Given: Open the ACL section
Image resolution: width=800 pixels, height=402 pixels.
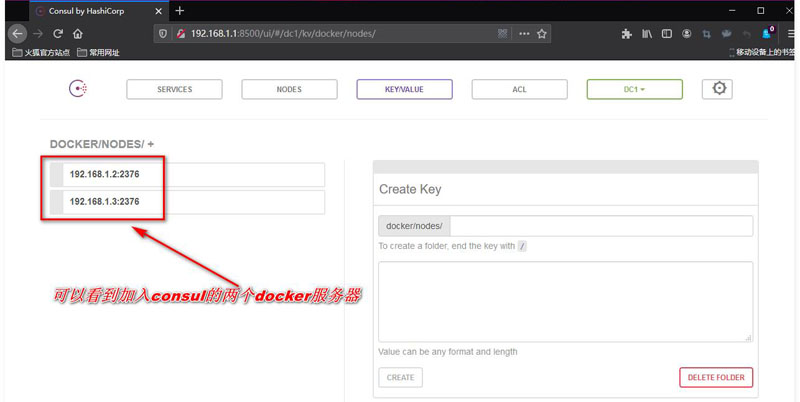Looking at the screenshot, I should [x=519, y=89].
